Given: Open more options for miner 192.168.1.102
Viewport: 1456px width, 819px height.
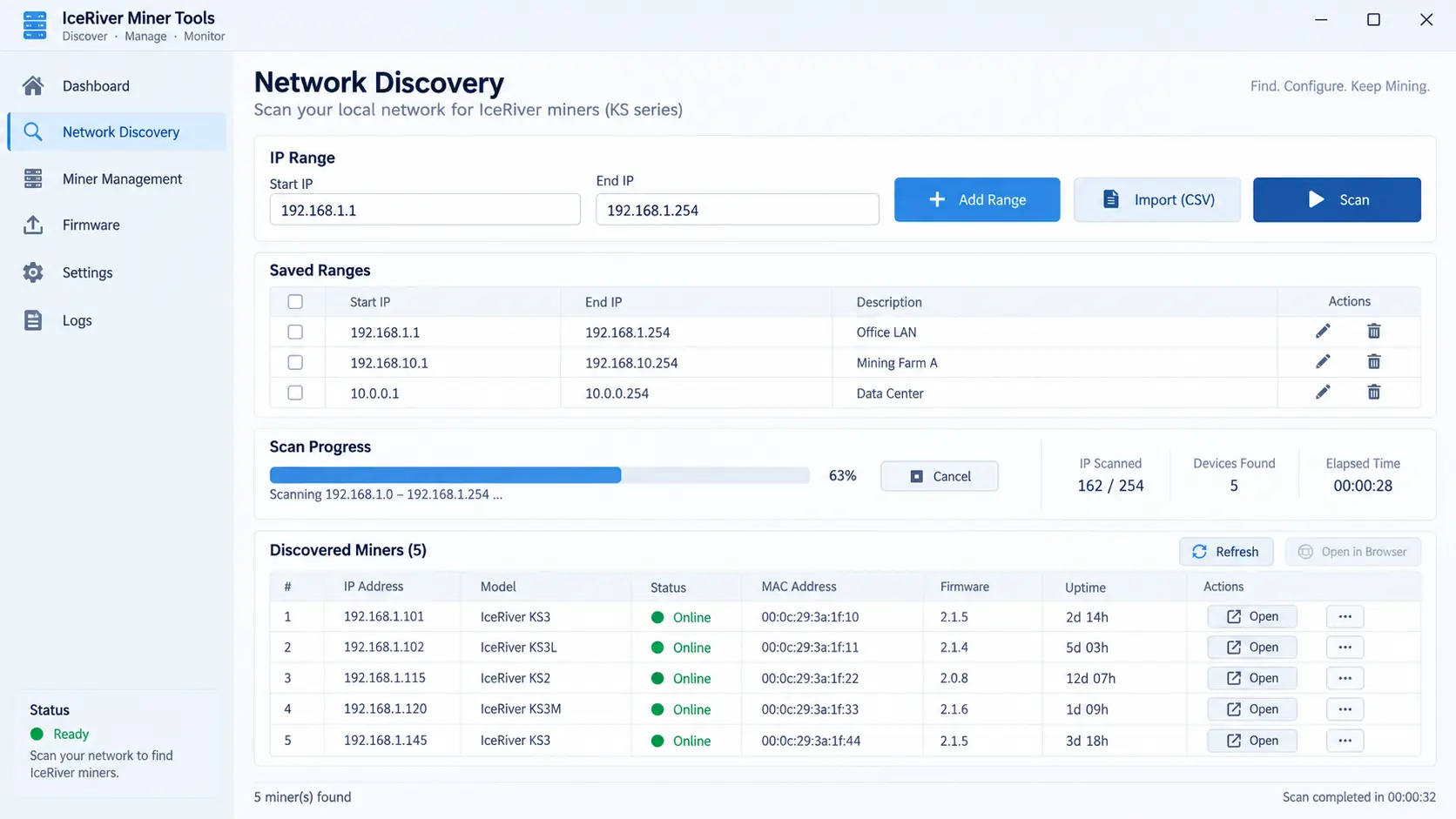Looking at the screenshot, I should 1345,648.
